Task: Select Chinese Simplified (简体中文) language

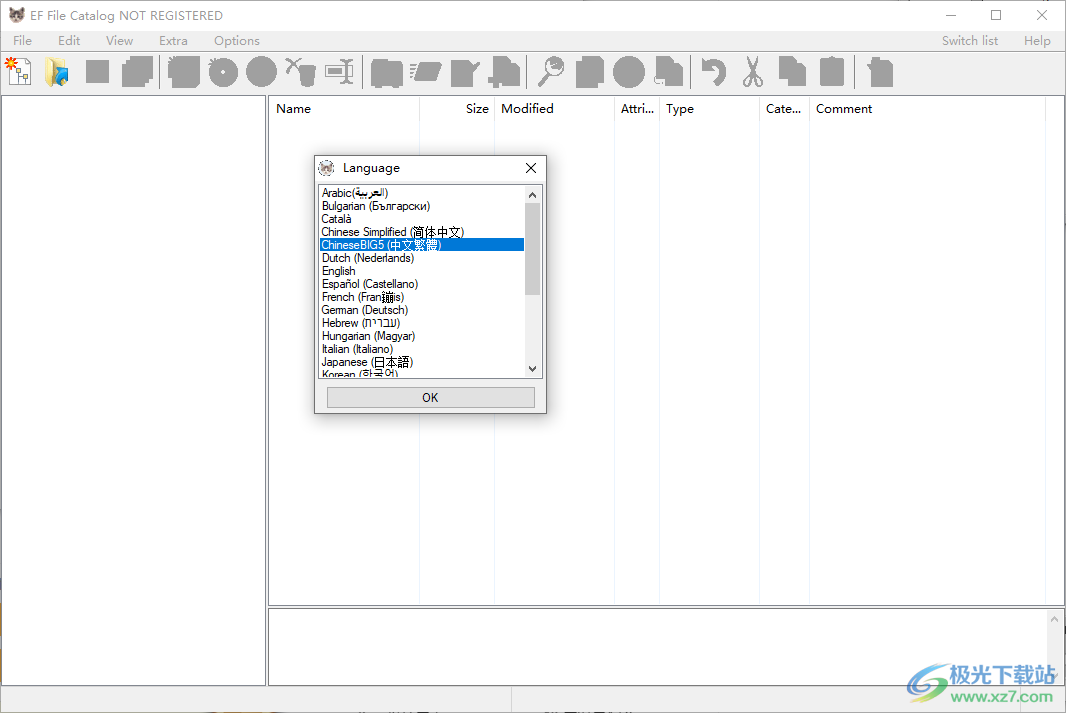Action: coord(422,232)
